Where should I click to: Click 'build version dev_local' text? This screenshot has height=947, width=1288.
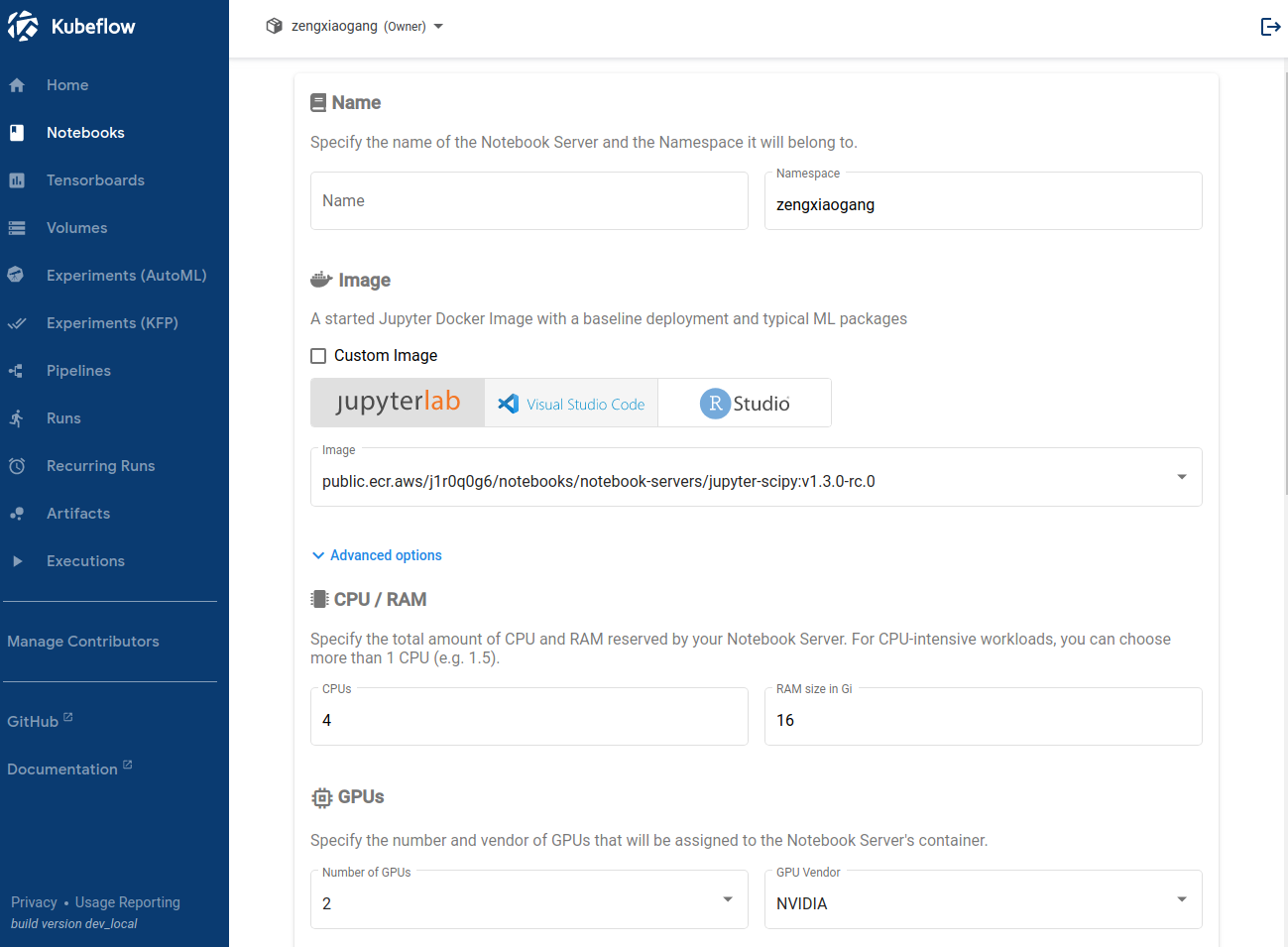tap(74, 923)
